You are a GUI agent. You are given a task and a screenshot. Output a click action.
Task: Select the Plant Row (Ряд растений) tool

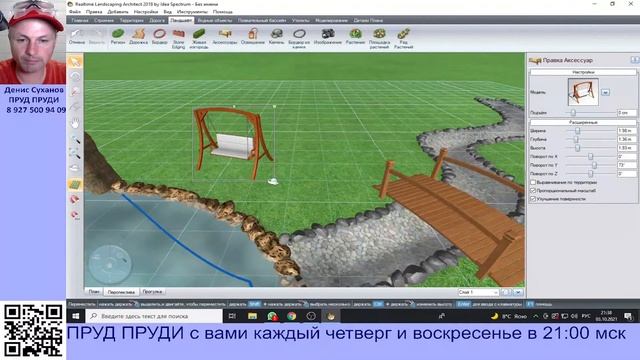(x=403, y=38)
